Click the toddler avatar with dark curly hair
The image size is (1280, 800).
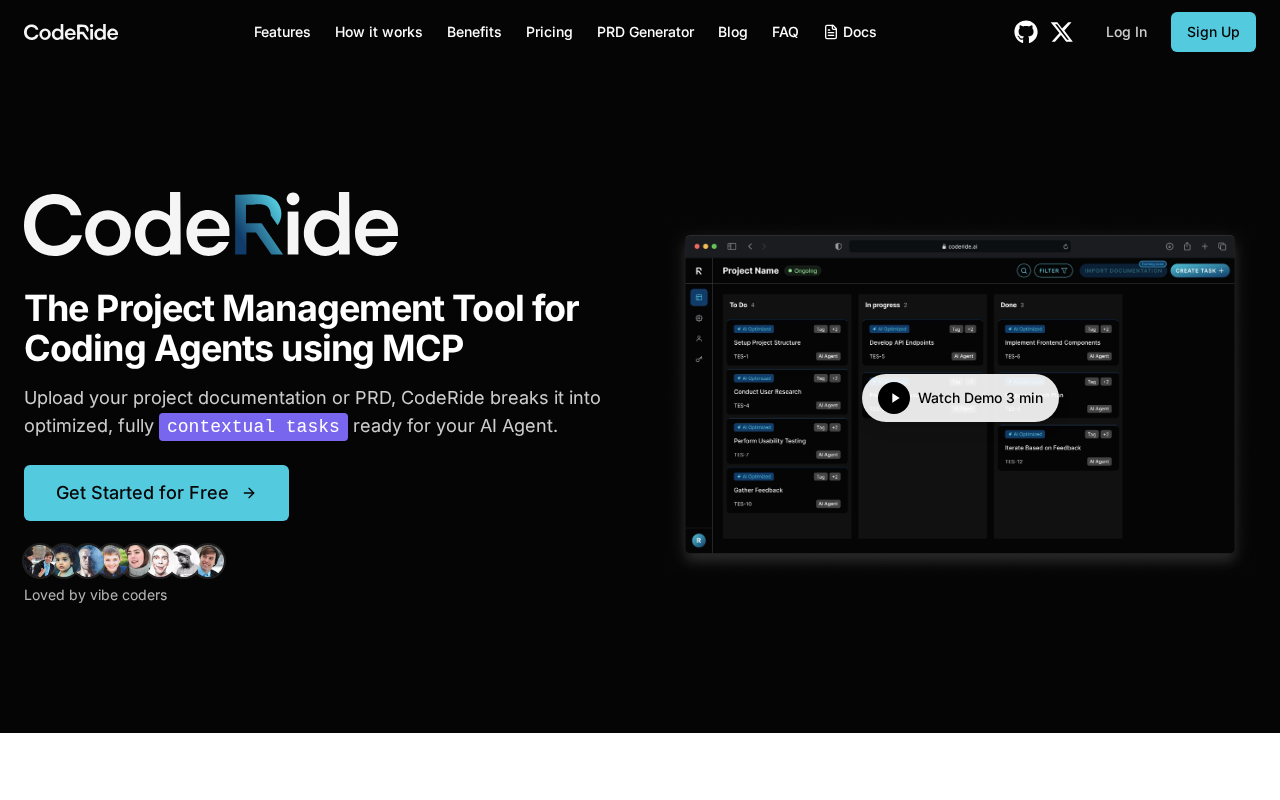pyautogui.click(x=64, y=561)
